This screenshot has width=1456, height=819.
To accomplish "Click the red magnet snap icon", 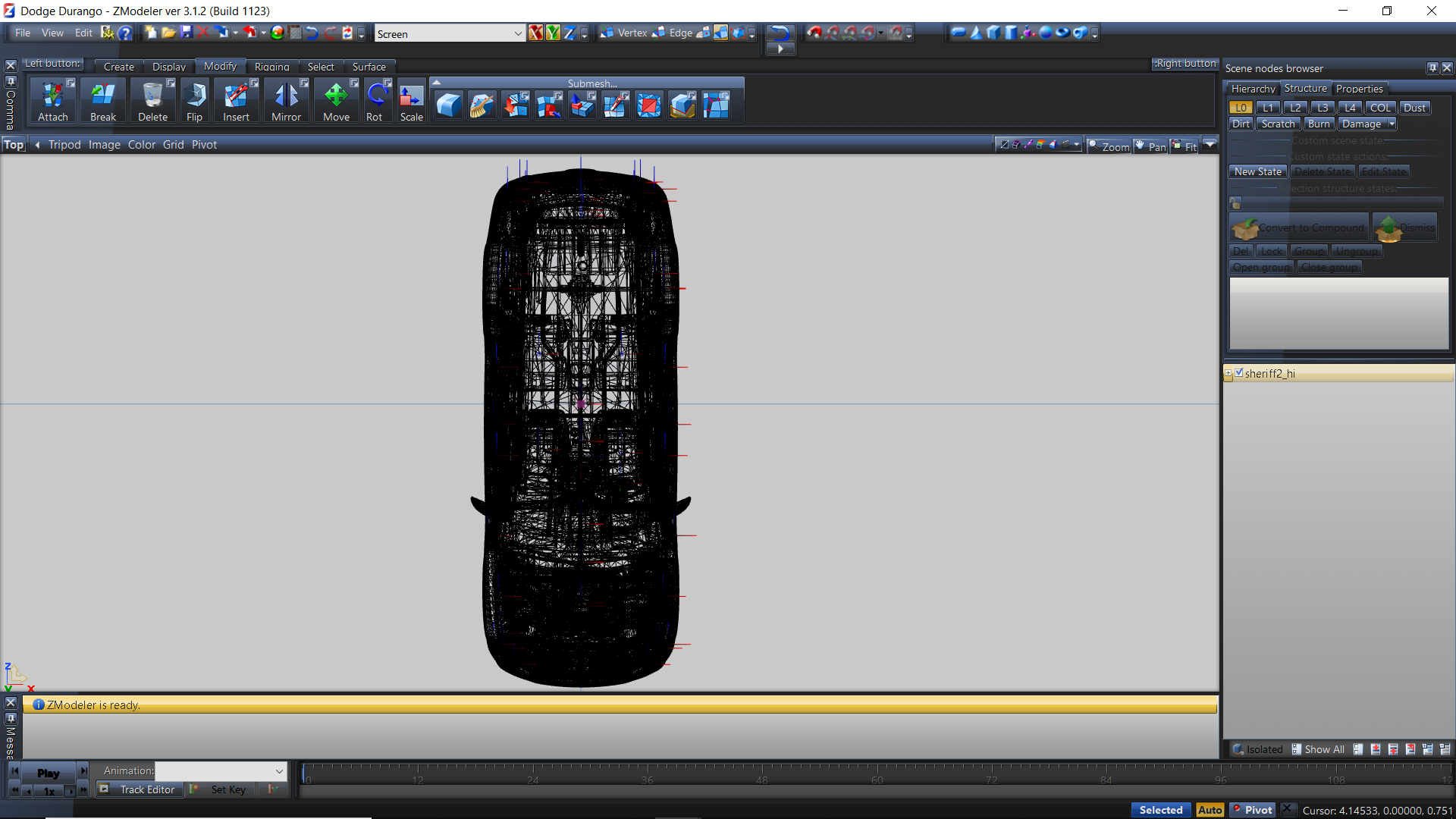I will pyautogui.click(x=814, y=33).
